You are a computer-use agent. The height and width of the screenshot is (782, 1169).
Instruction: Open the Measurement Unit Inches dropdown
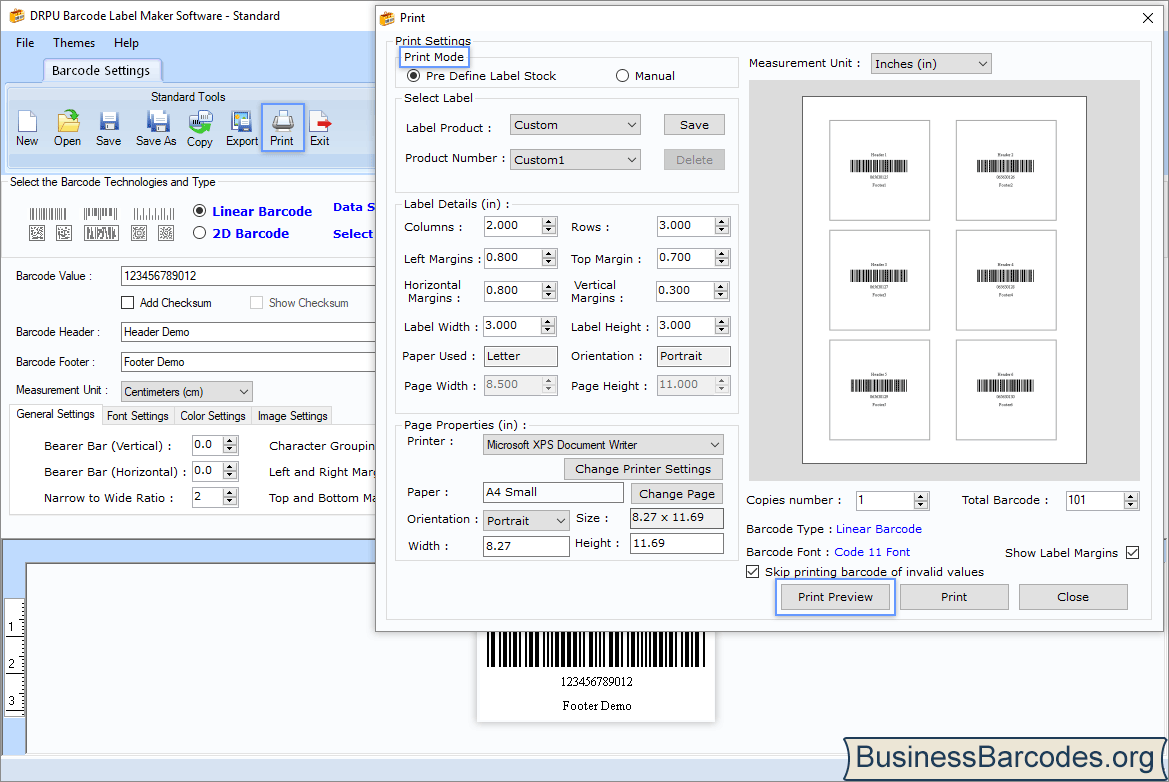(x=931, y=64)
